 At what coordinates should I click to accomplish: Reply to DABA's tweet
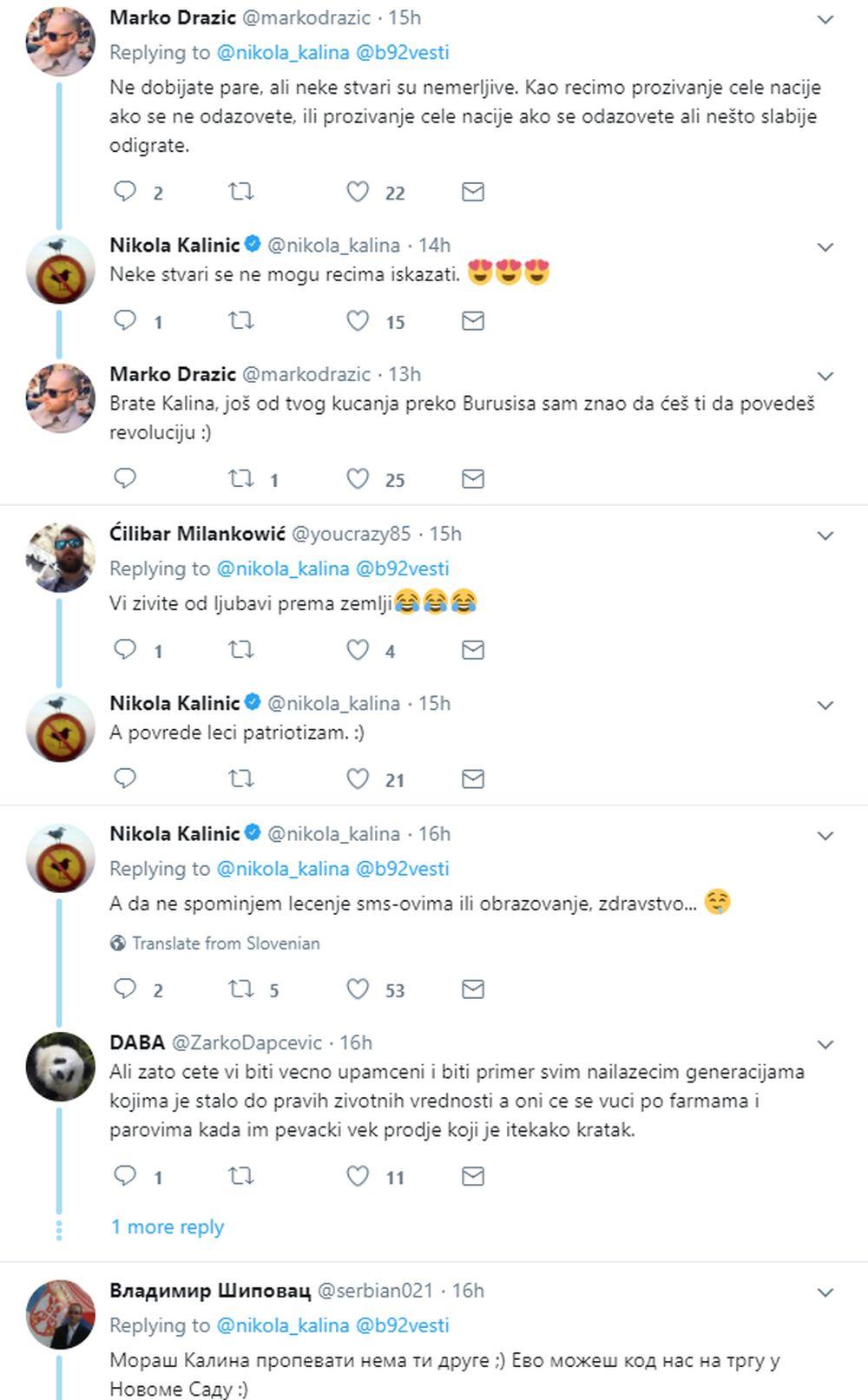[x=126, y=1176]
